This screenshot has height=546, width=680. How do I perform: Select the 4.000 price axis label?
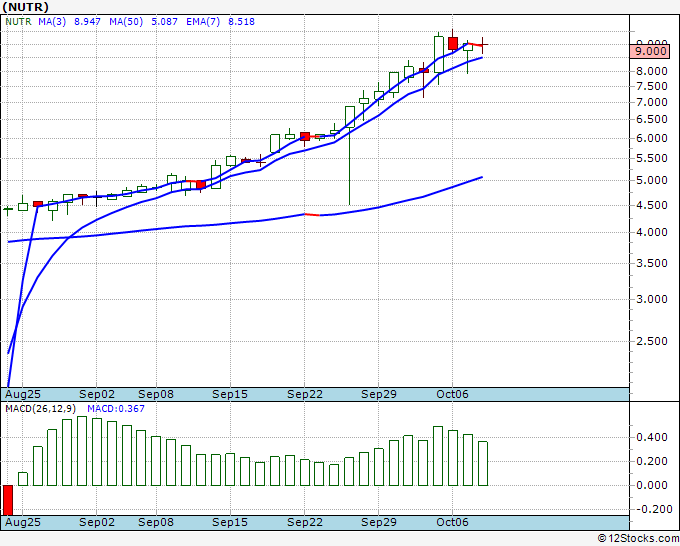(x=651, y=232)
